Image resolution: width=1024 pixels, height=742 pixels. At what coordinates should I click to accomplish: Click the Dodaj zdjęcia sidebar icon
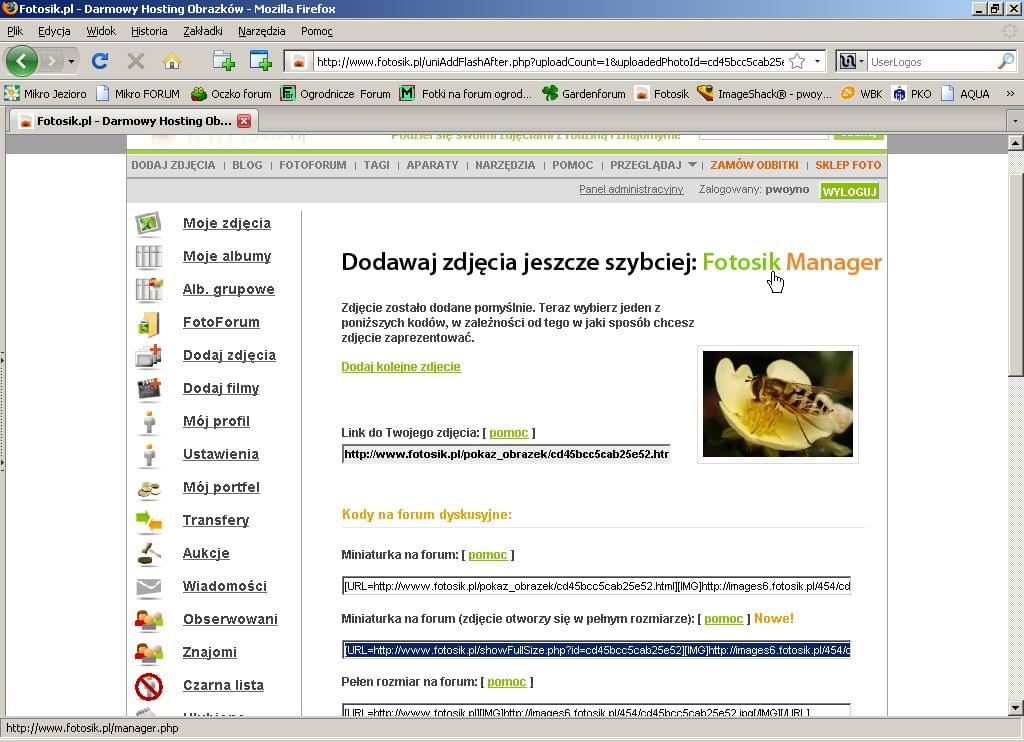coord(148,355)
